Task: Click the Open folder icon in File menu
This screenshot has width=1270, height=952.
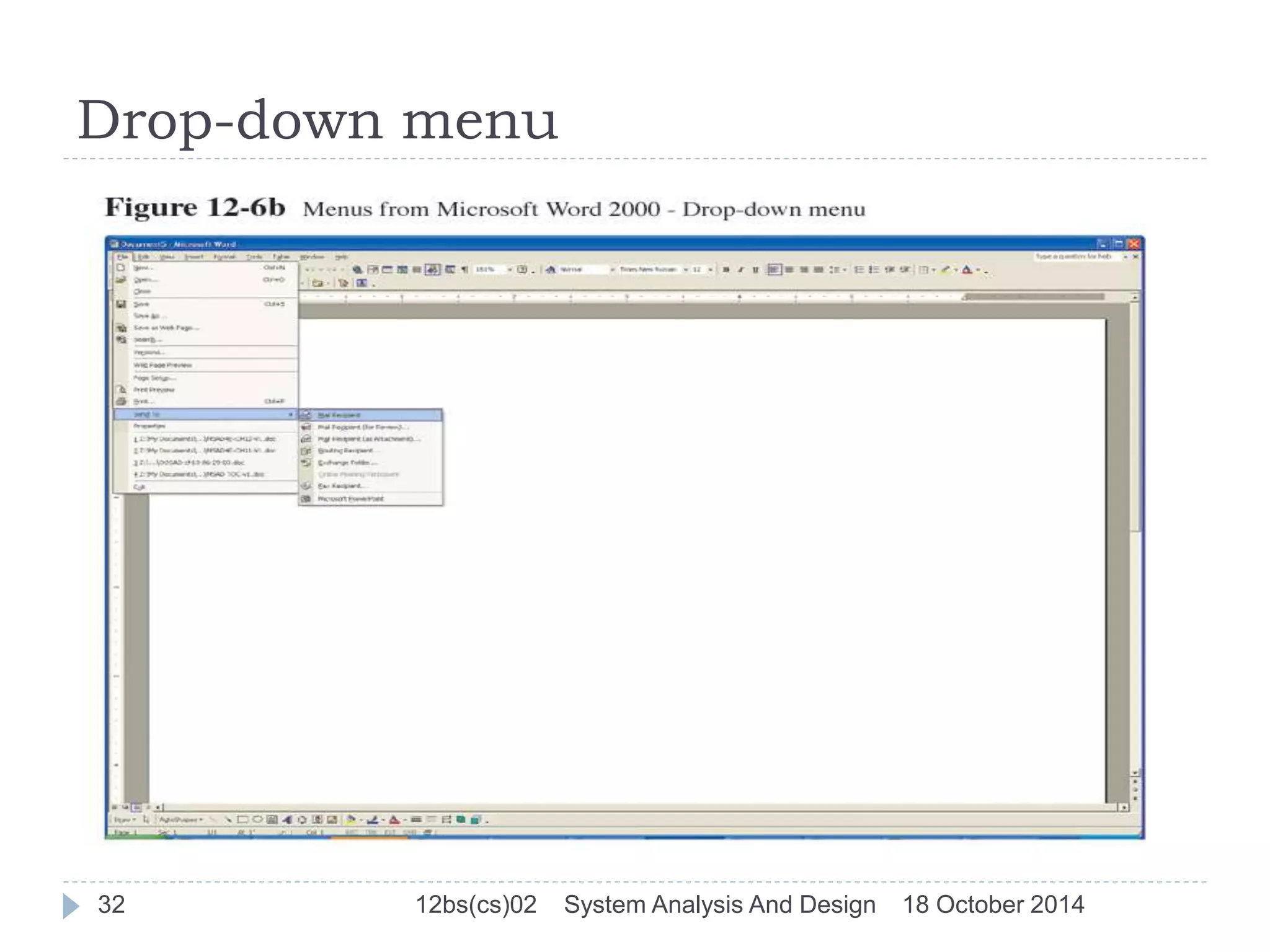Action: click(122, 280)
